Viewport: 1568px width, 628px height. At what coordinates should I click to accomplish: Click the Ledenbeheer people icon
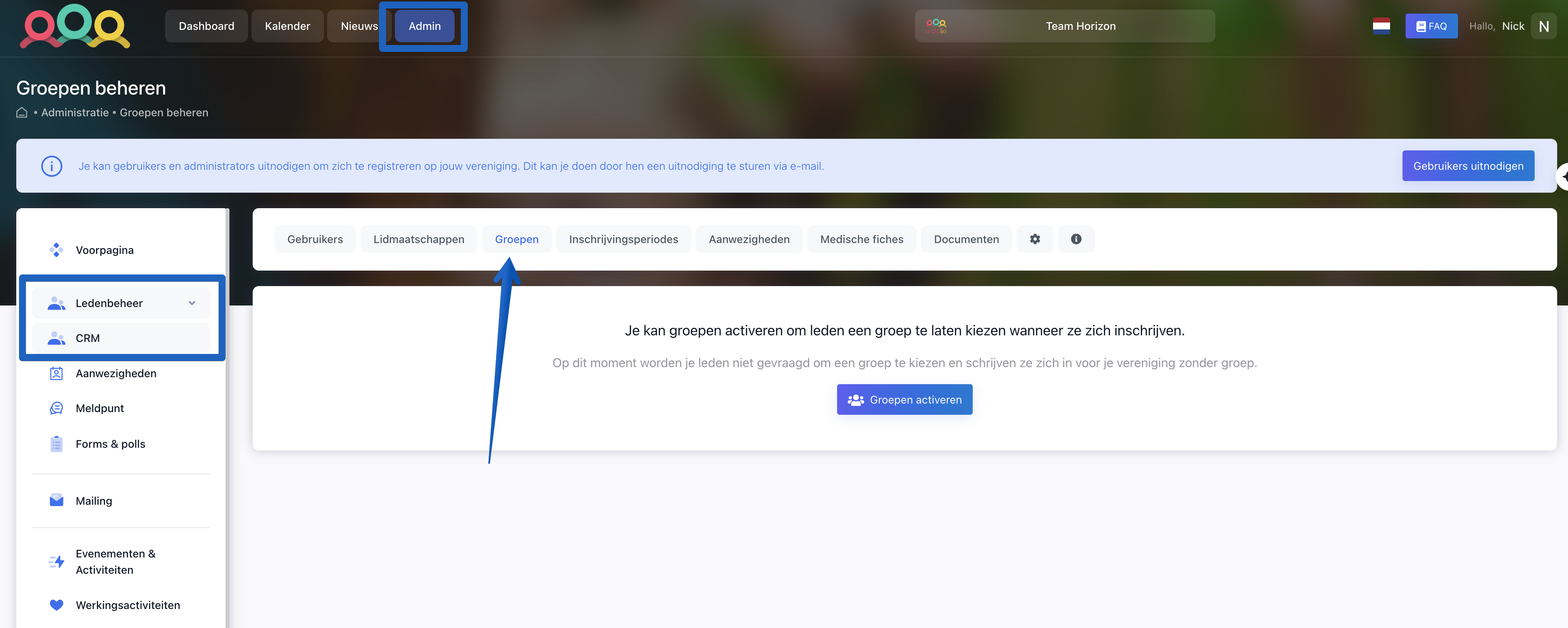pos(56,304)
